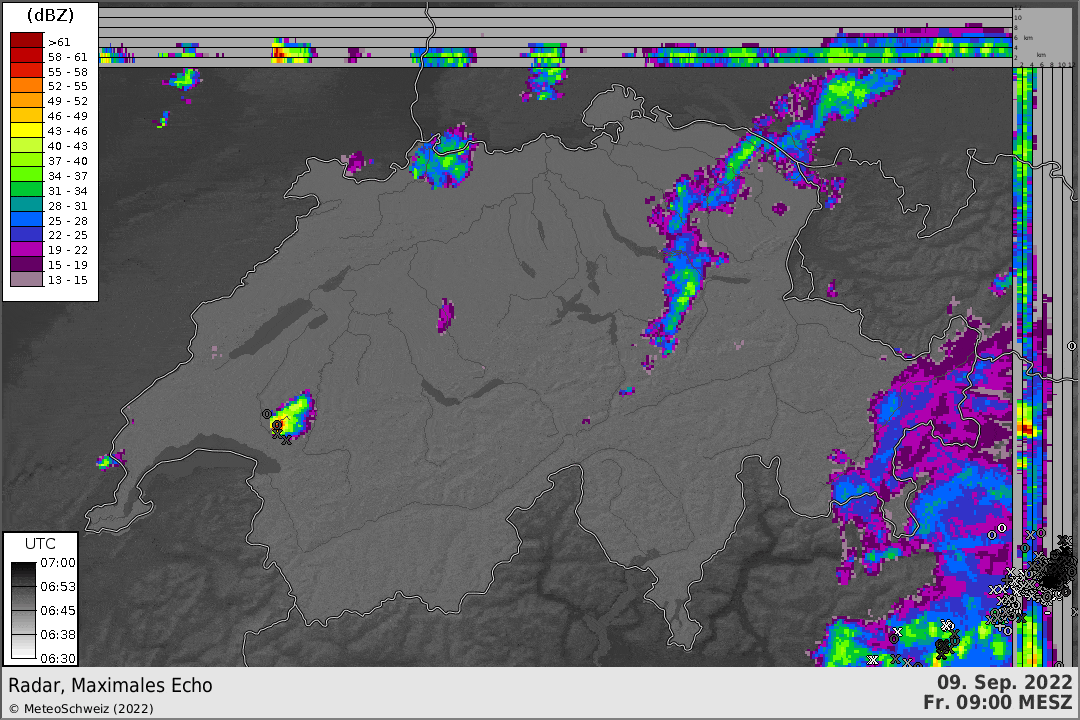The height and width of the screenshot is (720, 1080).
Task: Select the 19 - 22 magenta swatch
Action: (x=26, y=250)
